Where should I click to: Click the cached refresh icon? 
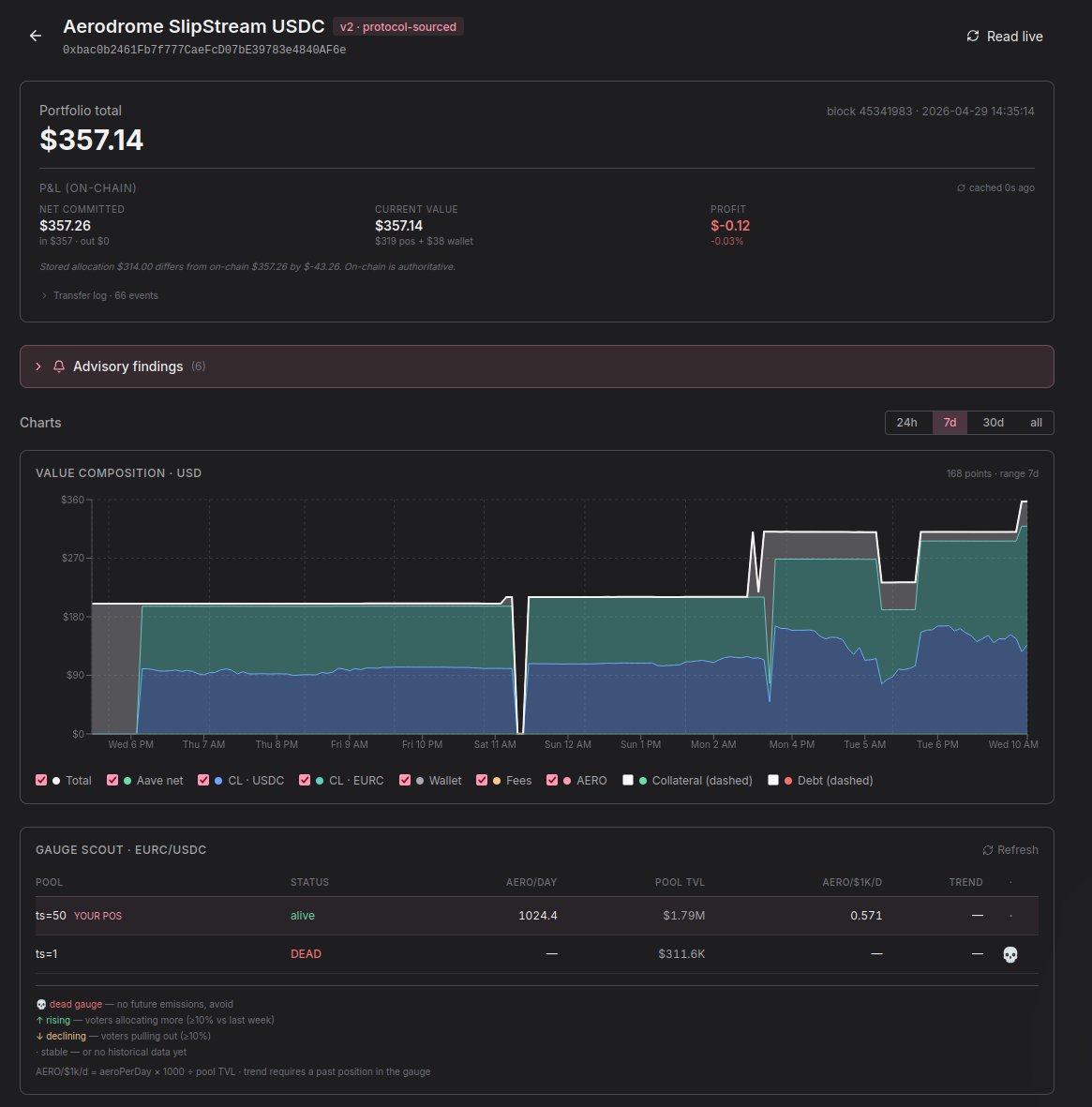coord(961,187)
